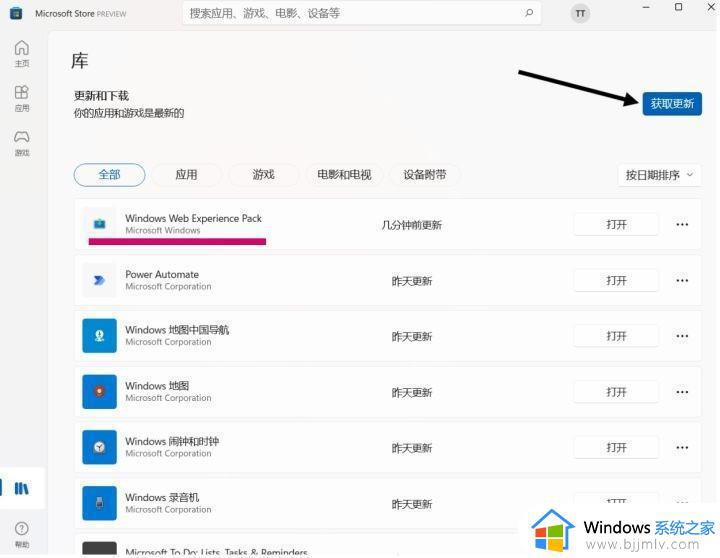Open the TT user profile avatar
The width and height of the screenshot is (720, 558).
(580, 13)
